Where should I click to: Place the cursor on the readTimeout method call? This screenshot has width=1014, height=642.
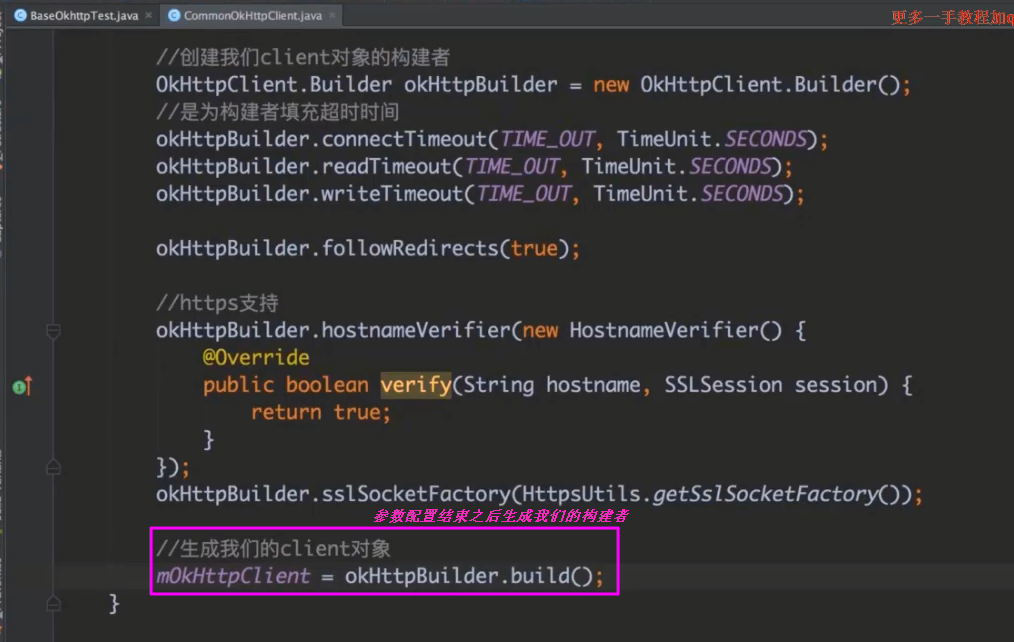tap(387, 166)
